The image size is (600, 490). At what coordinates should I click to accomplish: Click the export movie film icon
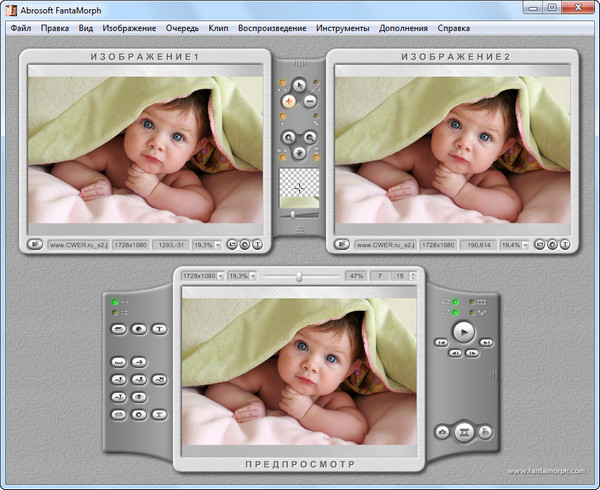(x=463, y=431)
